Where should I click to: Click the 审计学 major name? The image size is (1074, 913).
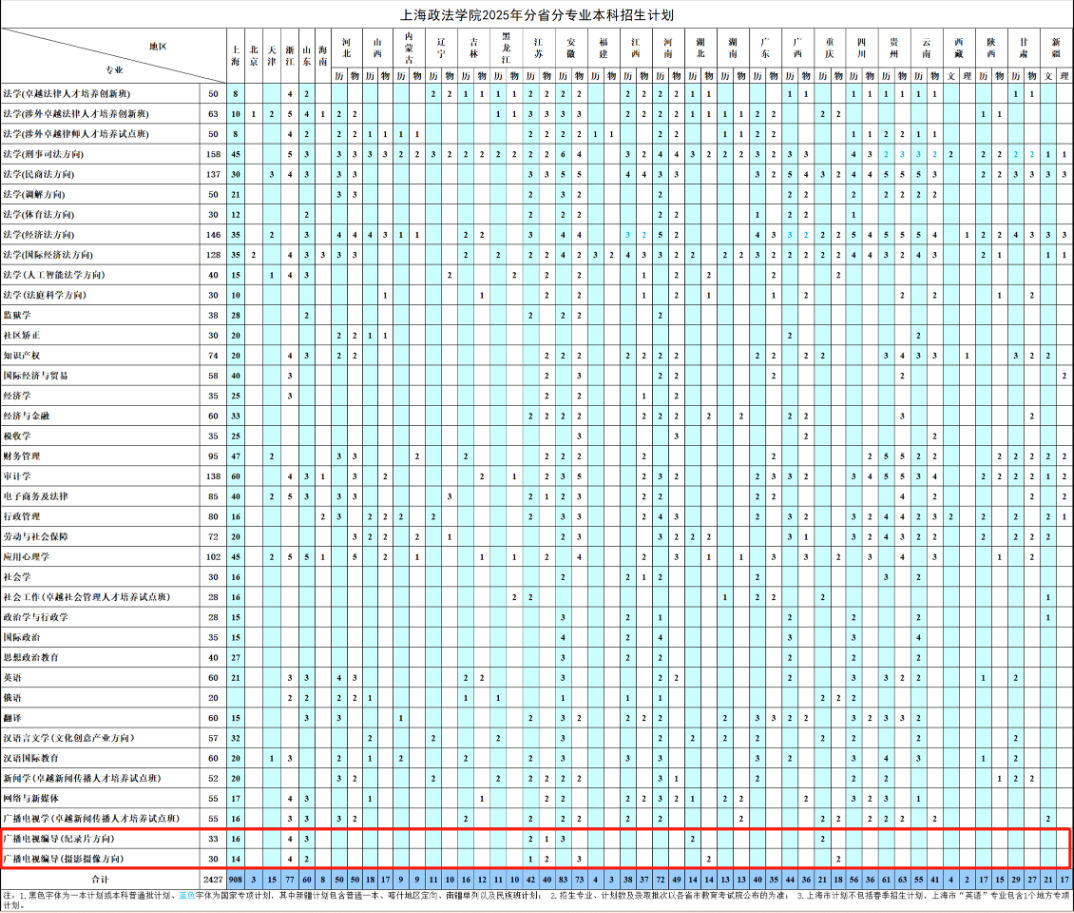tap(17, 476)
